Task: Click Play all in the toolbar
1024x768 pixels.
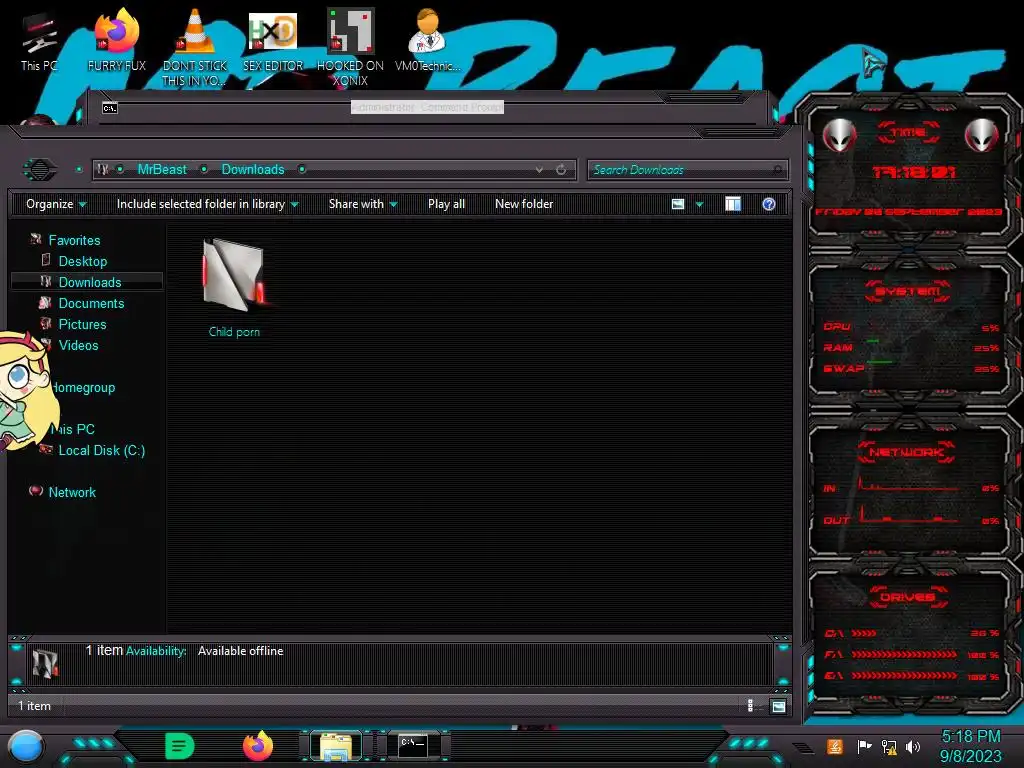Action: click(446, 204)
